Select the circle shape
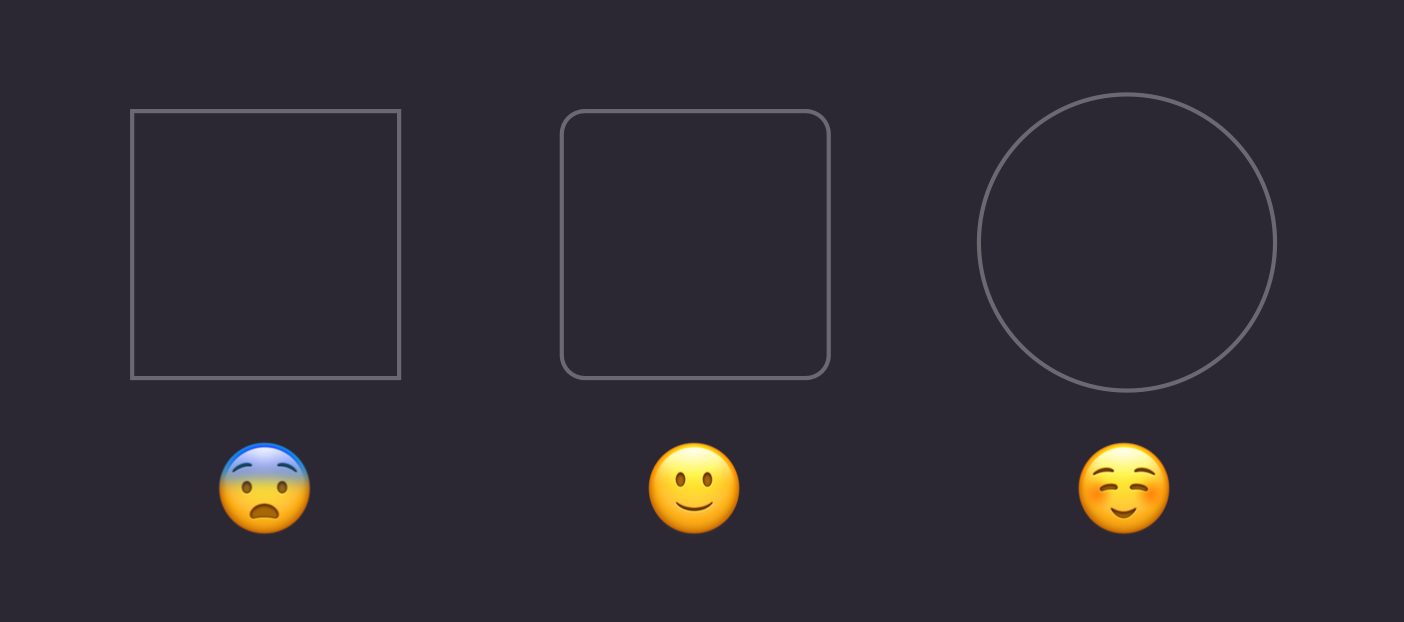 [x=1127, y=242]
